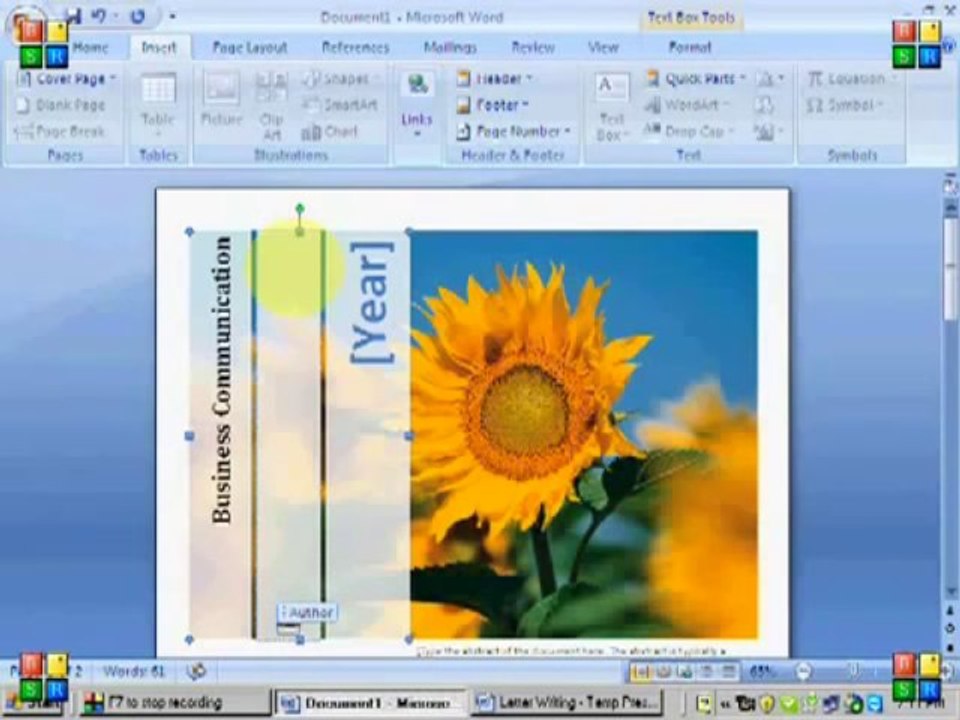The width and height of the screenshot is (960, 720).
Task: Select the Author content control tag
Action: click(307, 613)
